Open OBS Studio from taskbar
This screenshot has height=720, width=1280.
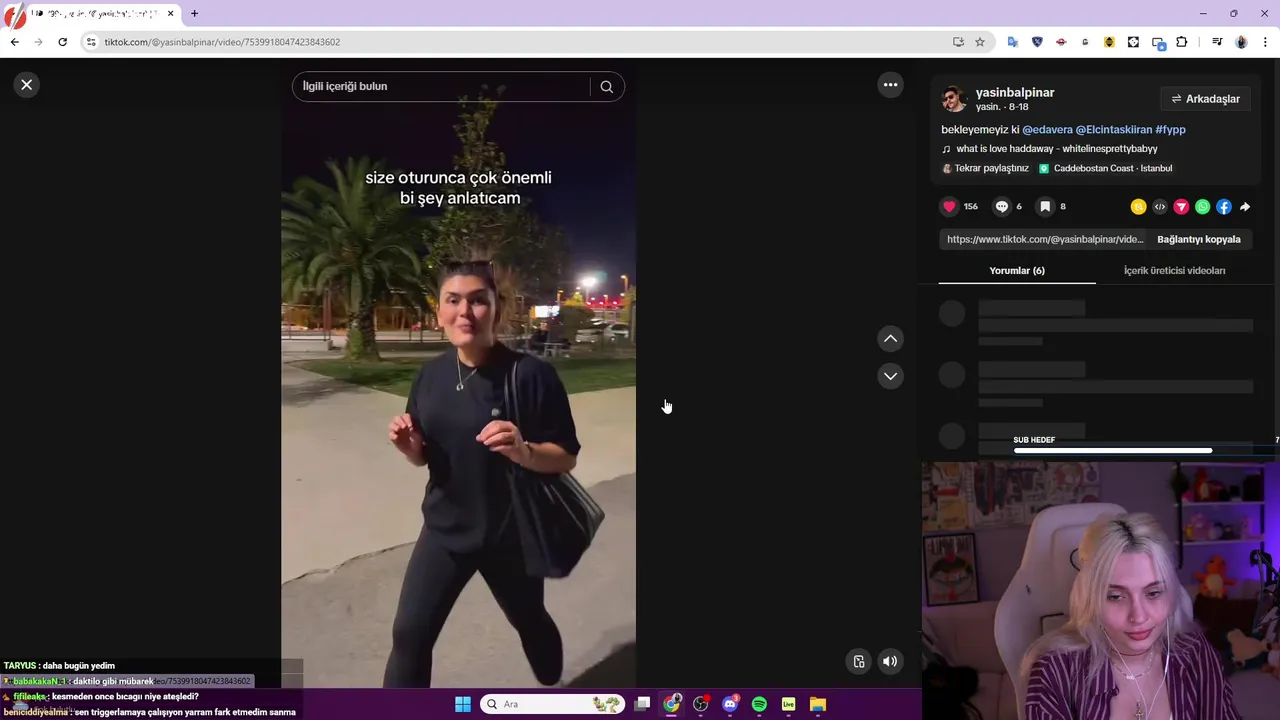(x=701, y=704)
